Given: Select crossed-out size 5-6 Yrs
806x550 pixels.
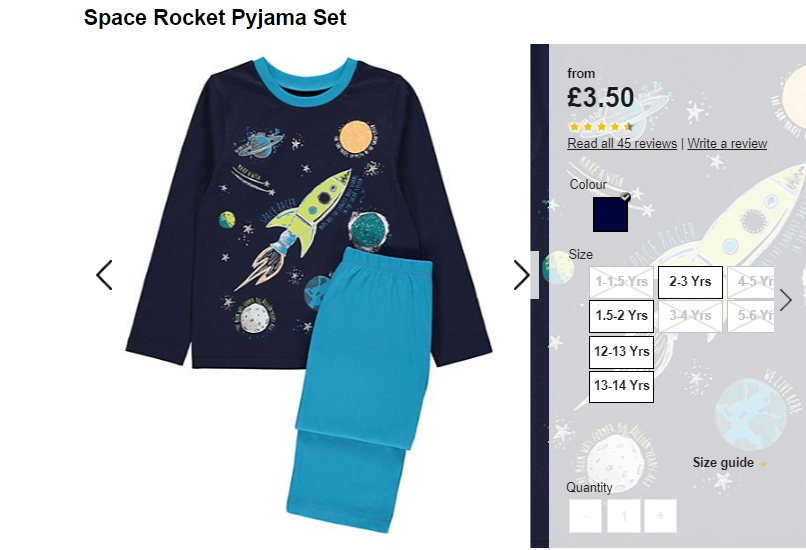Looking at the screenshot, I should coord(751,316).
